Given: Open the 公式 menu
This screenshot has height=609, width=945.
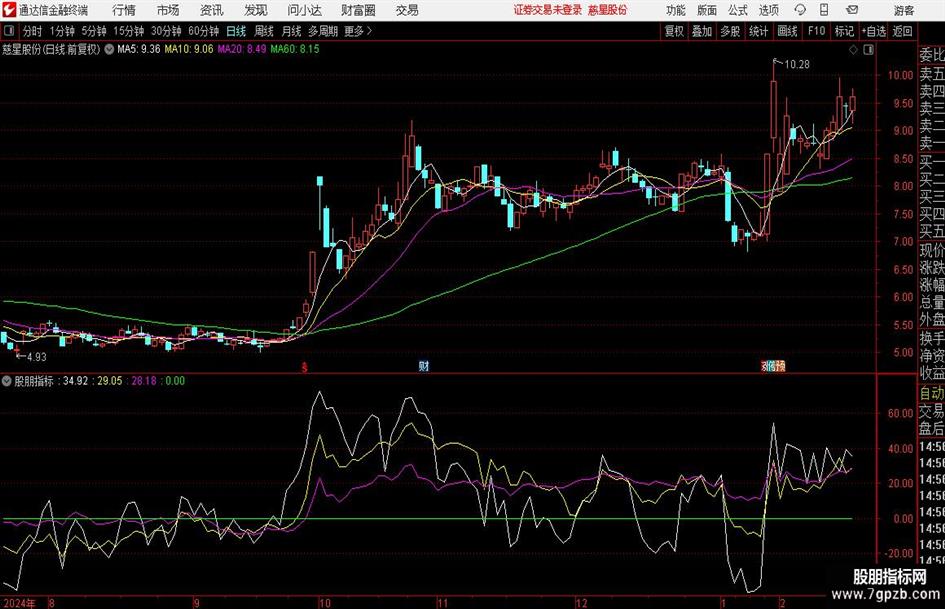Looking at the screenshot, I should pos(737,10).
